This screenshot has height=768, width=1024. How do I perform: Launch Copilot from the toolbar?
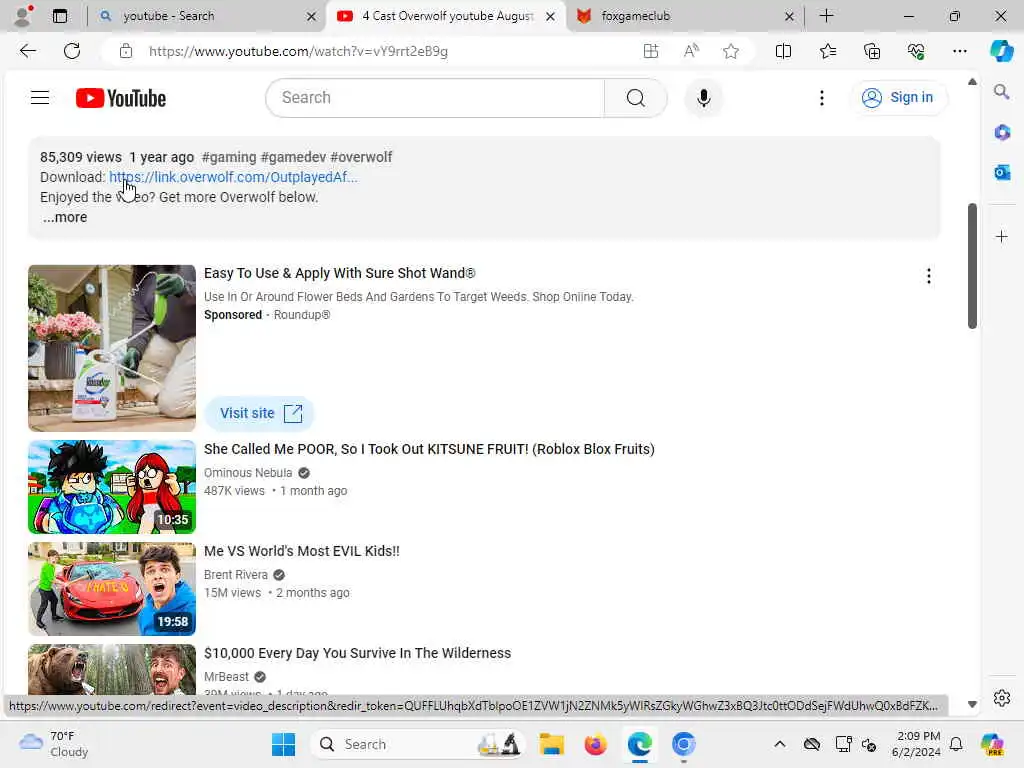point(1001,51)
